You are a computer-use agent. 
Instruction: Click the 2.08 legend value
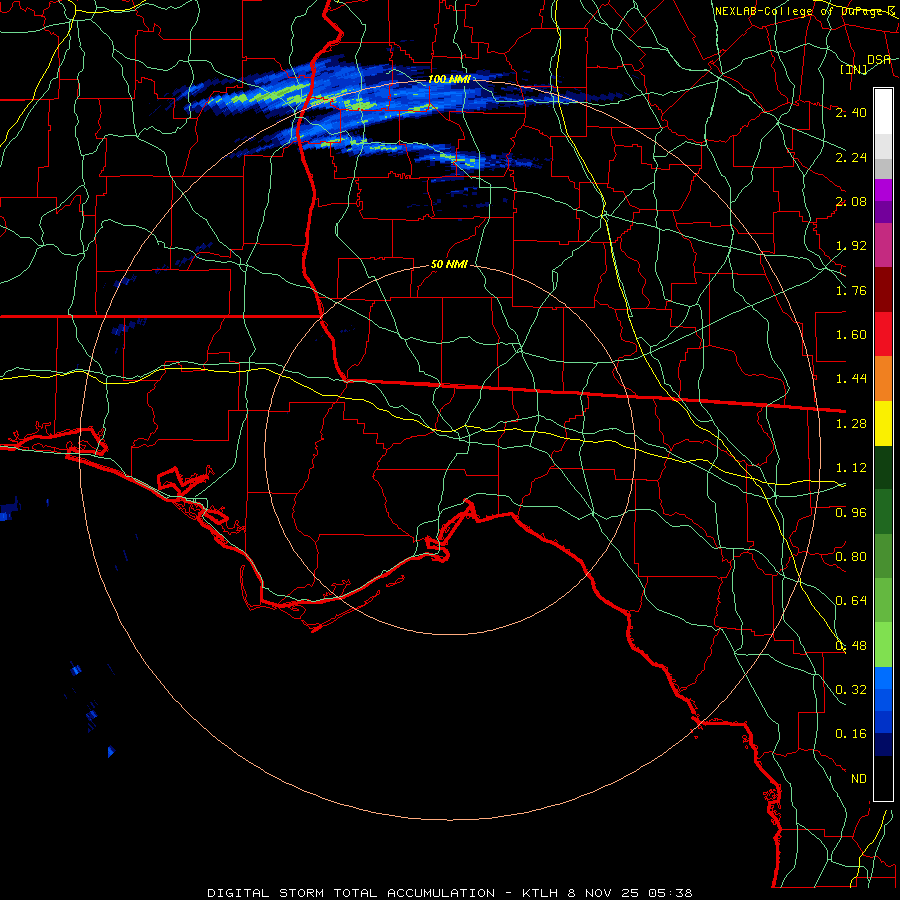pyautogui.click(x=851, y=201)
